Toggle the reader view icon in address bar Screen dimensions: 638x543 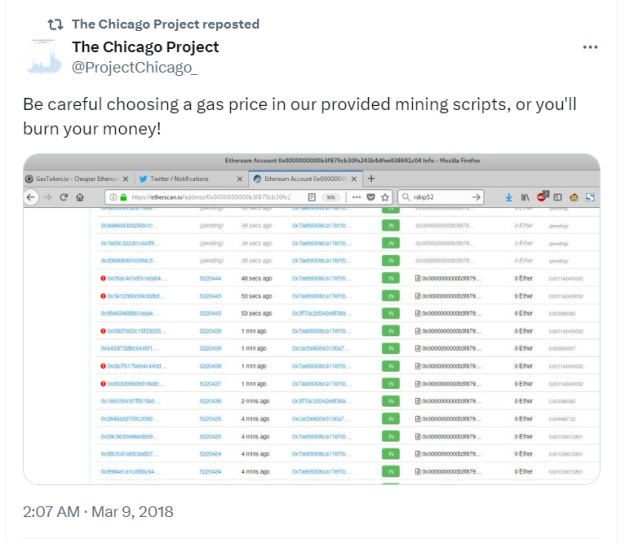point(312,197)
